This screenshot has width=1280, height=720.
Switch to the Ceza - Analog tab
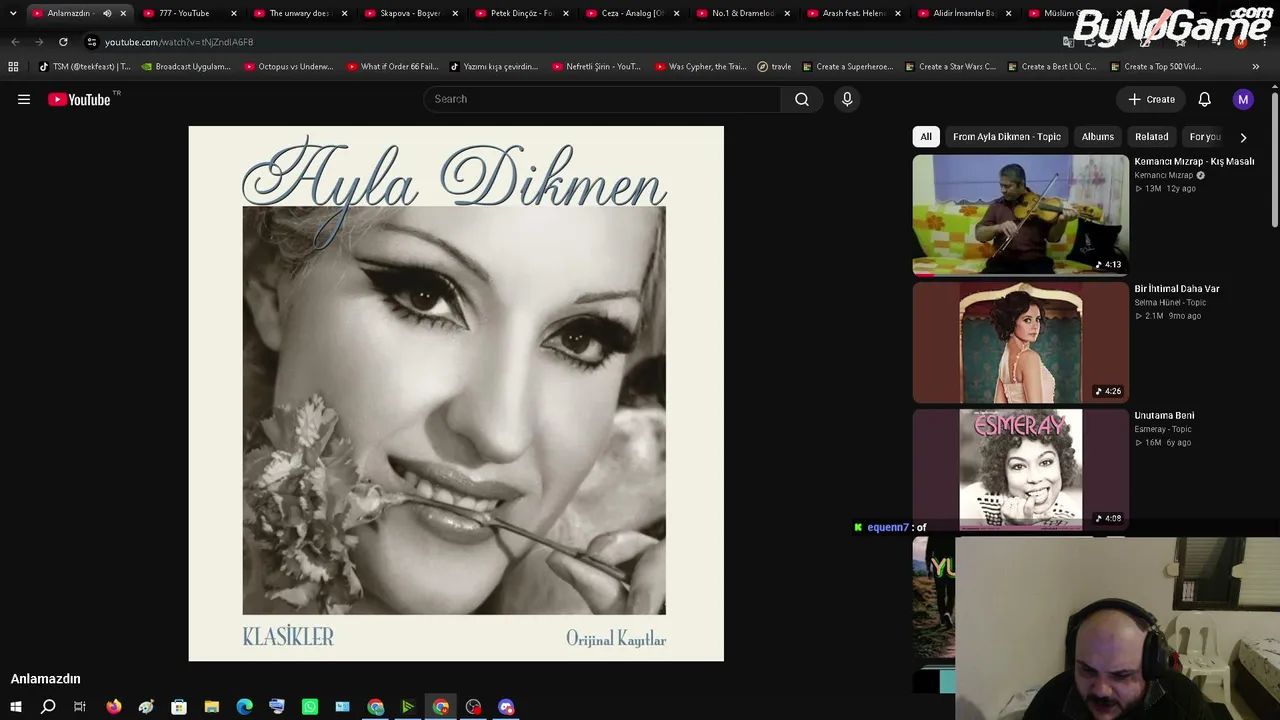pyautogui.click(x=631, y=13)
